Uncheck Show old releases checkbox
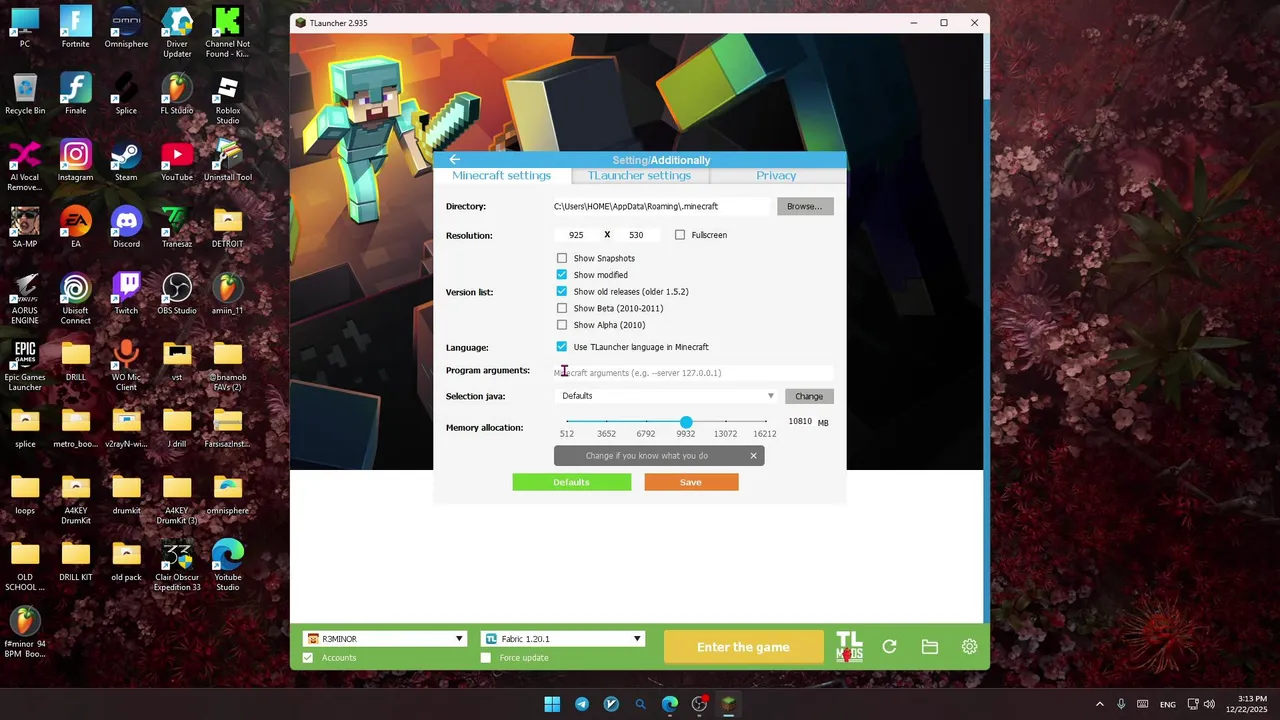 561,291
